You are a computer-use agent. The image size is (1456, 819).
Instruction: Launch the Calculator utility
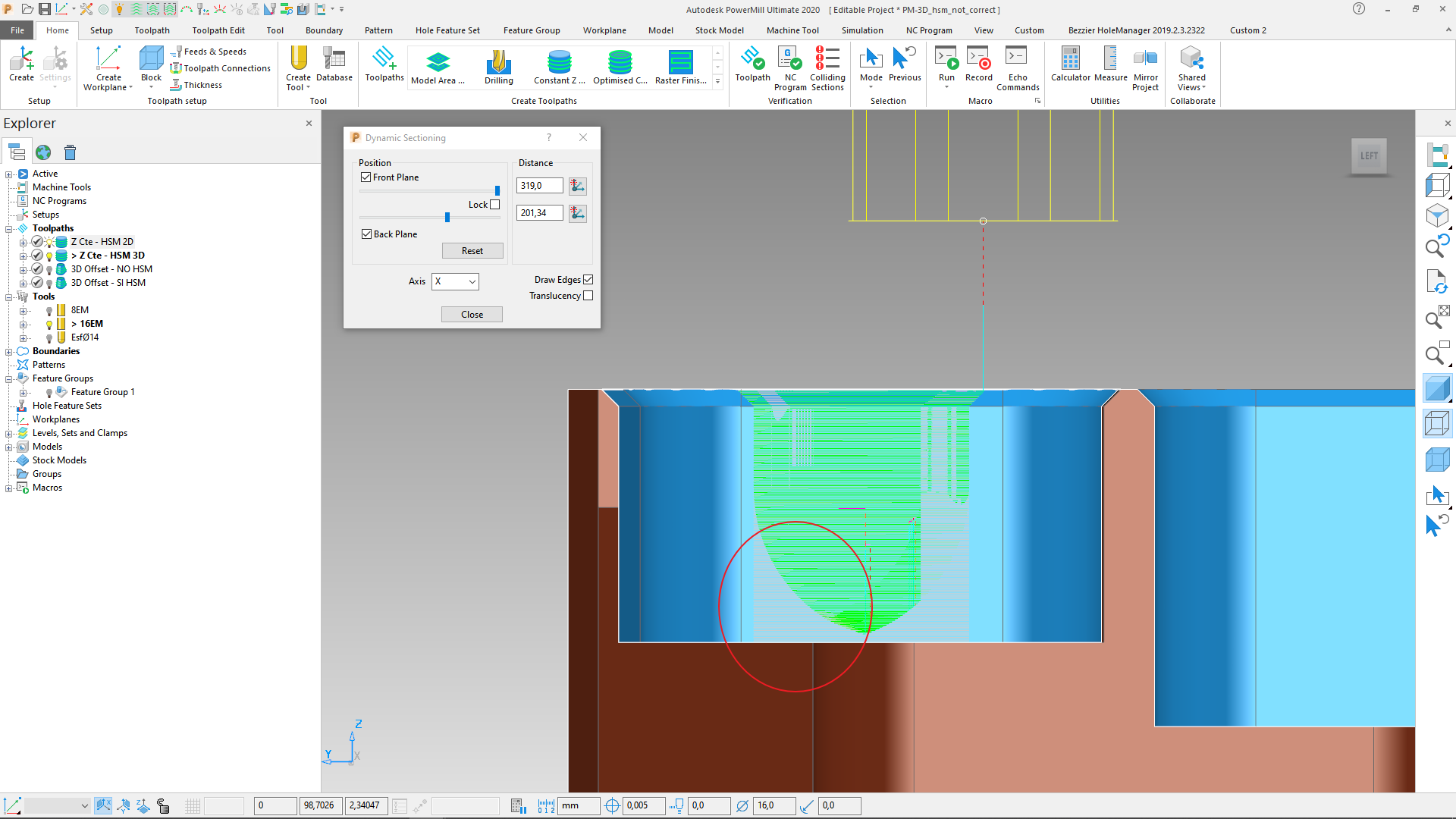coord(1069,67)
